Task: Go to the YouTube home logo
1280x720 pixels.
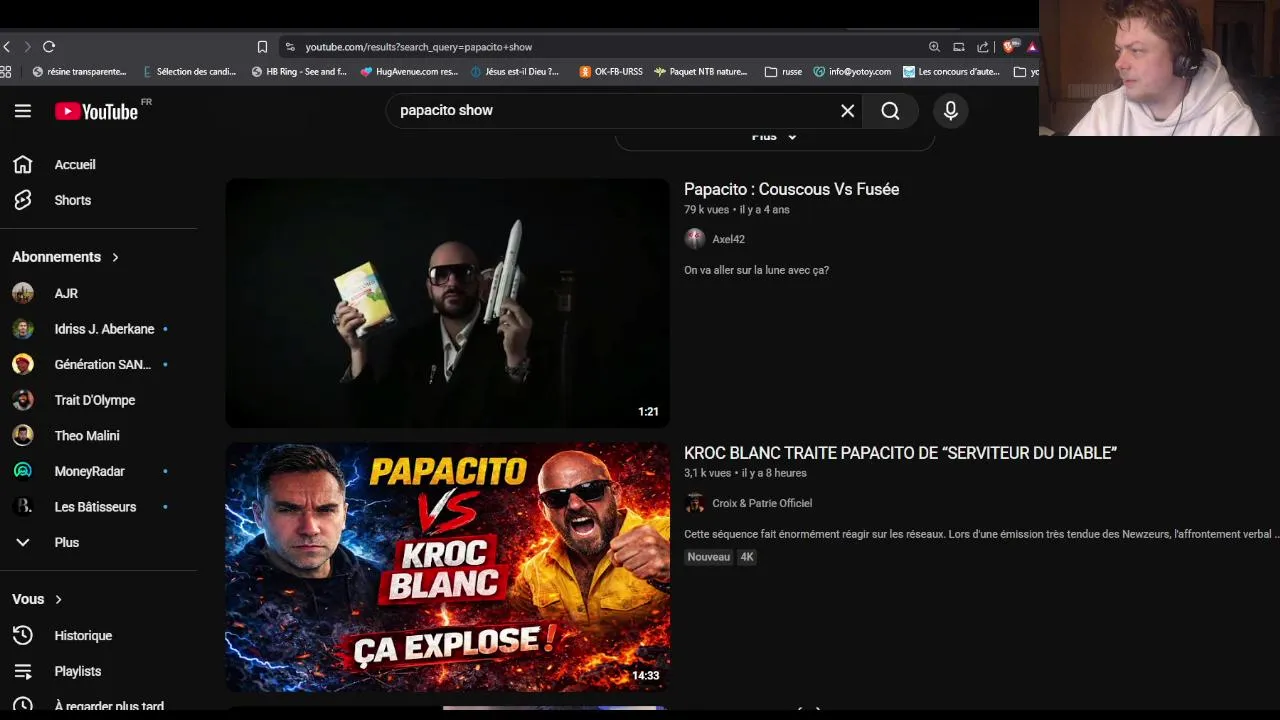Action: 96,111
